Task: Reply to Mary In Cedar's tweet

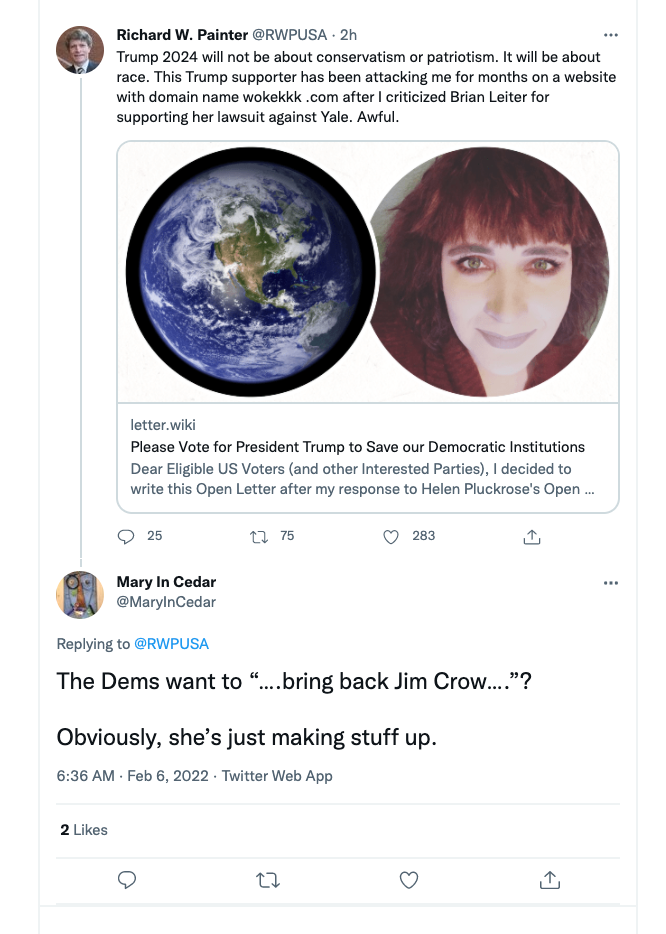Action: pos(127,880)
